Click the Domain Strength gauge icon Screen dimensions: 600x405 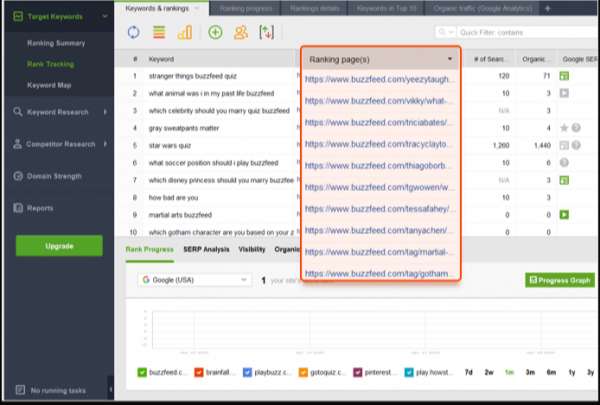(x=18, y=176)
